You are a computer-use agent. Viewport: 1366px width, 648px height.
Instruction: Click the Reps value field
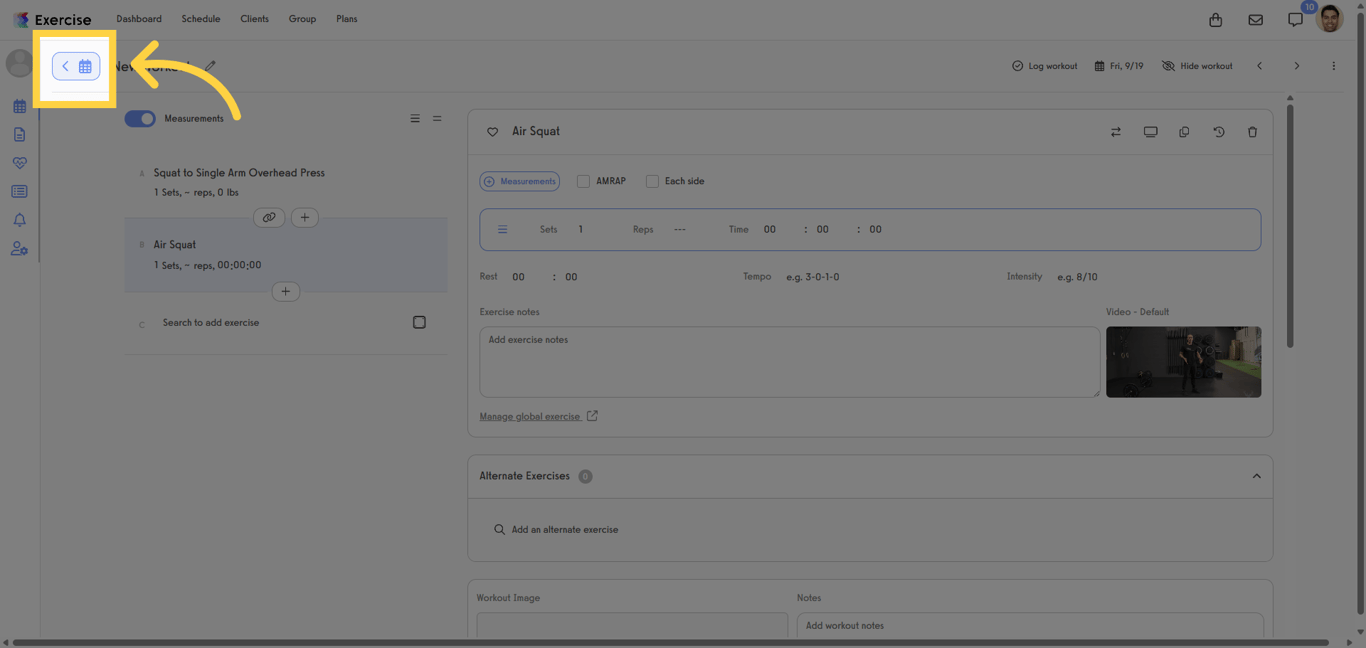(680, 229)
